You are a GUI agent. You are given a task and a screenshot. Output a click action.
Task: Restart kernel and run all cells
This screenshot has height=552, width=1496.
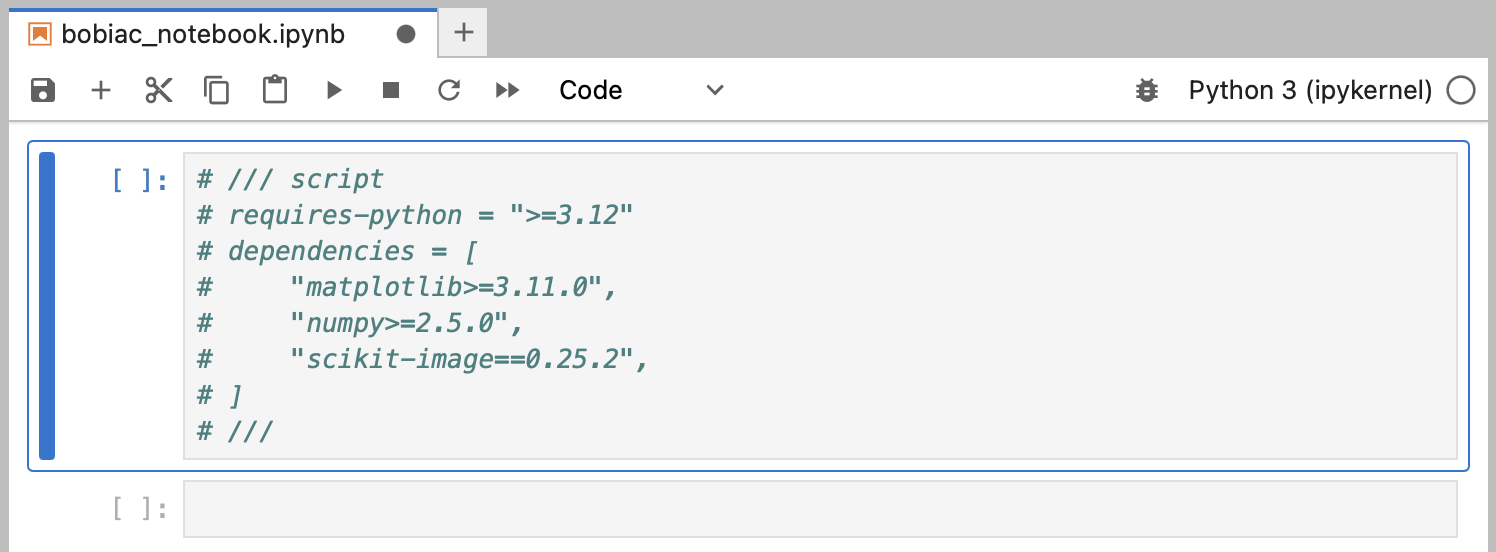click(x=508, y=90)
